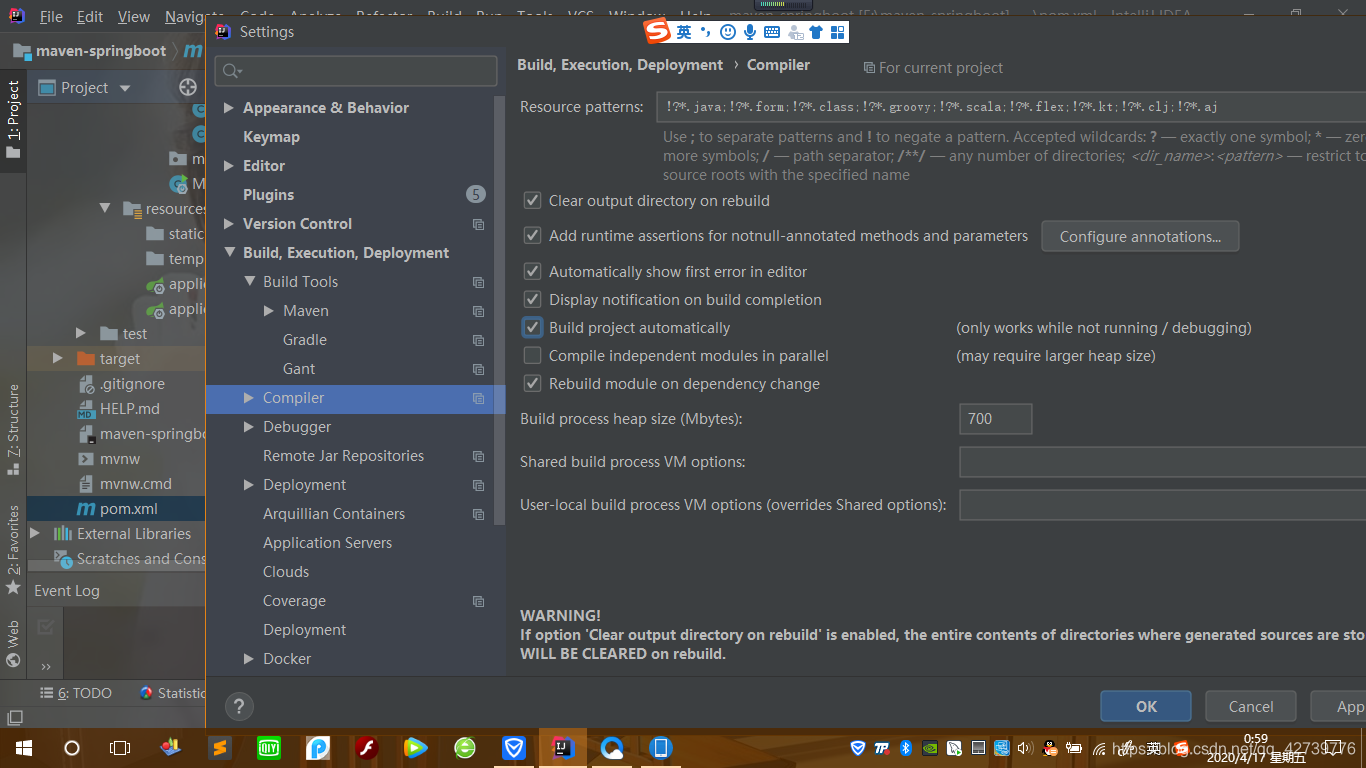Open Task View in taskbar
Screen dimensions: 1366x768
[x=120, y=747]
